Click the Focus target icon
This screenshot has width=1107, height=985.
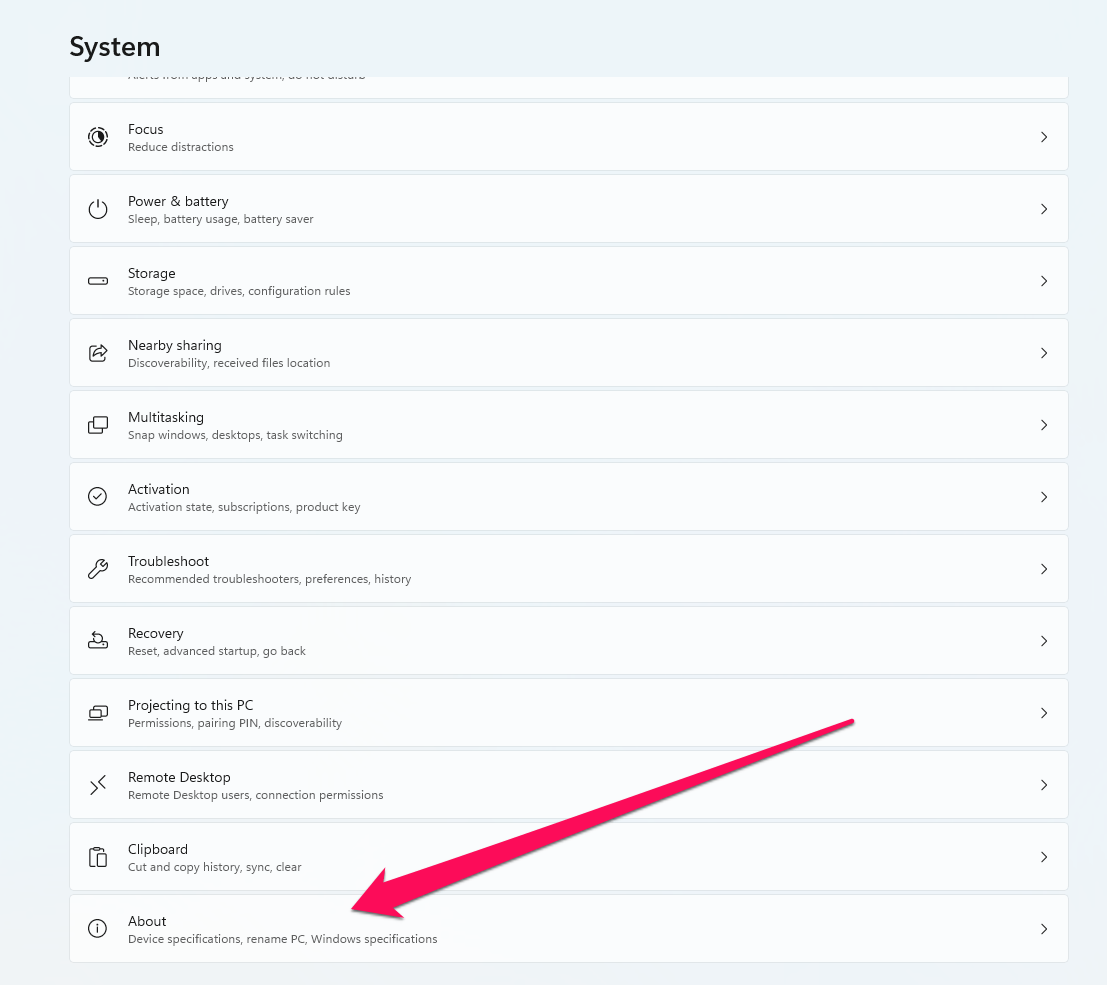click(x=98, y=137)
